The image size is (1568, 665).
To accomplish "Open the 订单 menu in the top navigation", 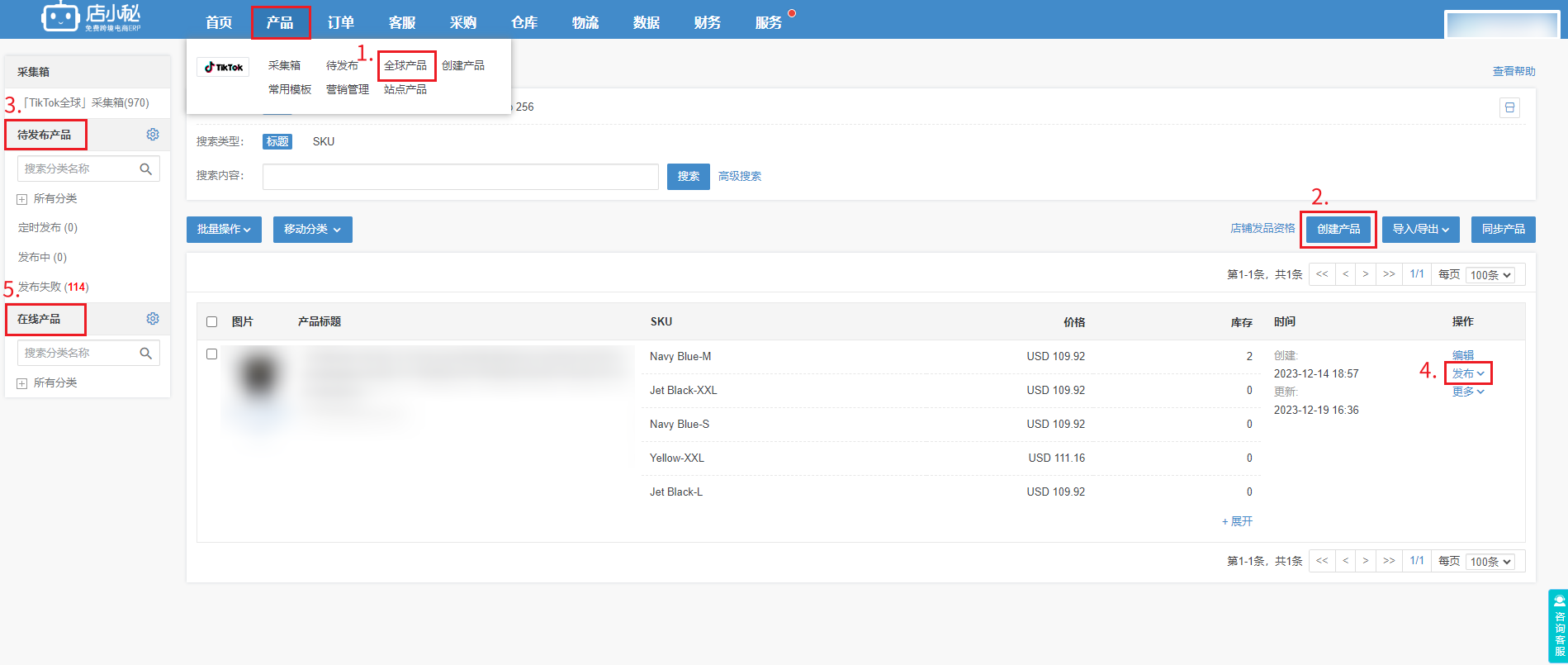I will click(x=341, y=22).
